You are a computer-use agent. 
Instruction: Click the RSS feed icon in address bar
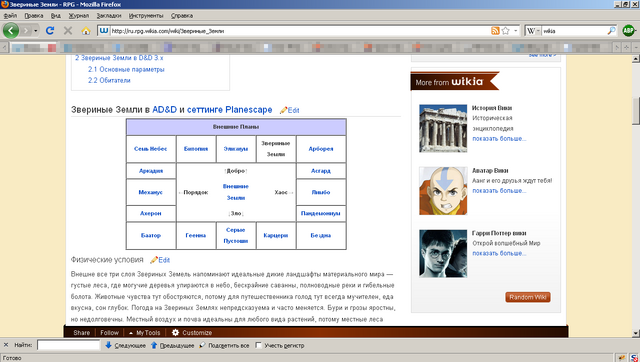point(495,31)
